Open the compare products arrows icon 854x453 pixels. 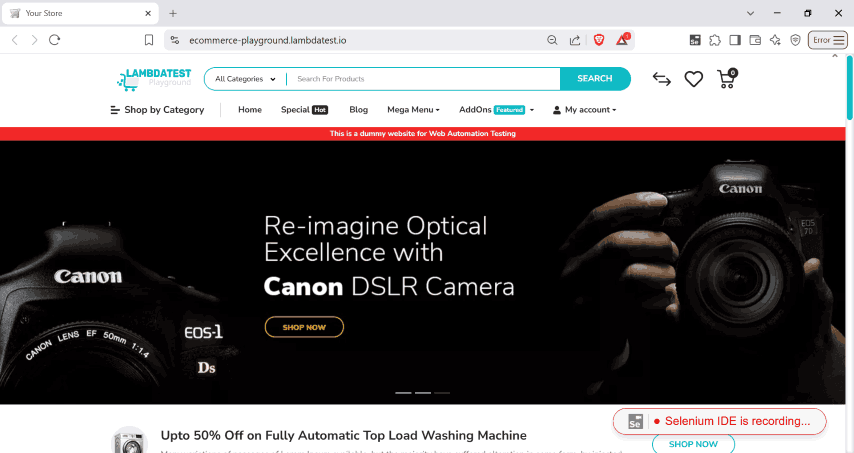661,79
